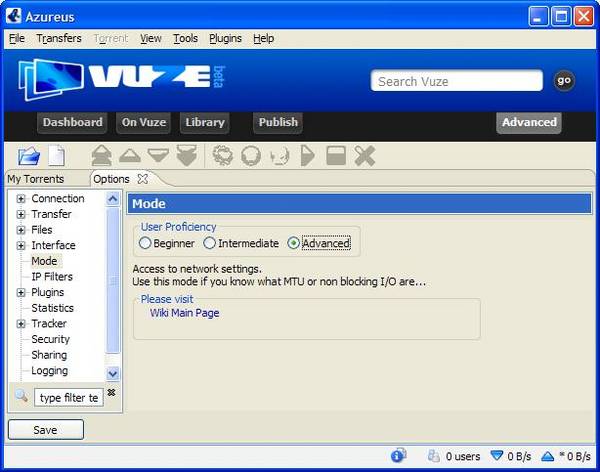The image size is (600, 472).
Task: Expand the Interface tree node
Action: tap(21, 245)
